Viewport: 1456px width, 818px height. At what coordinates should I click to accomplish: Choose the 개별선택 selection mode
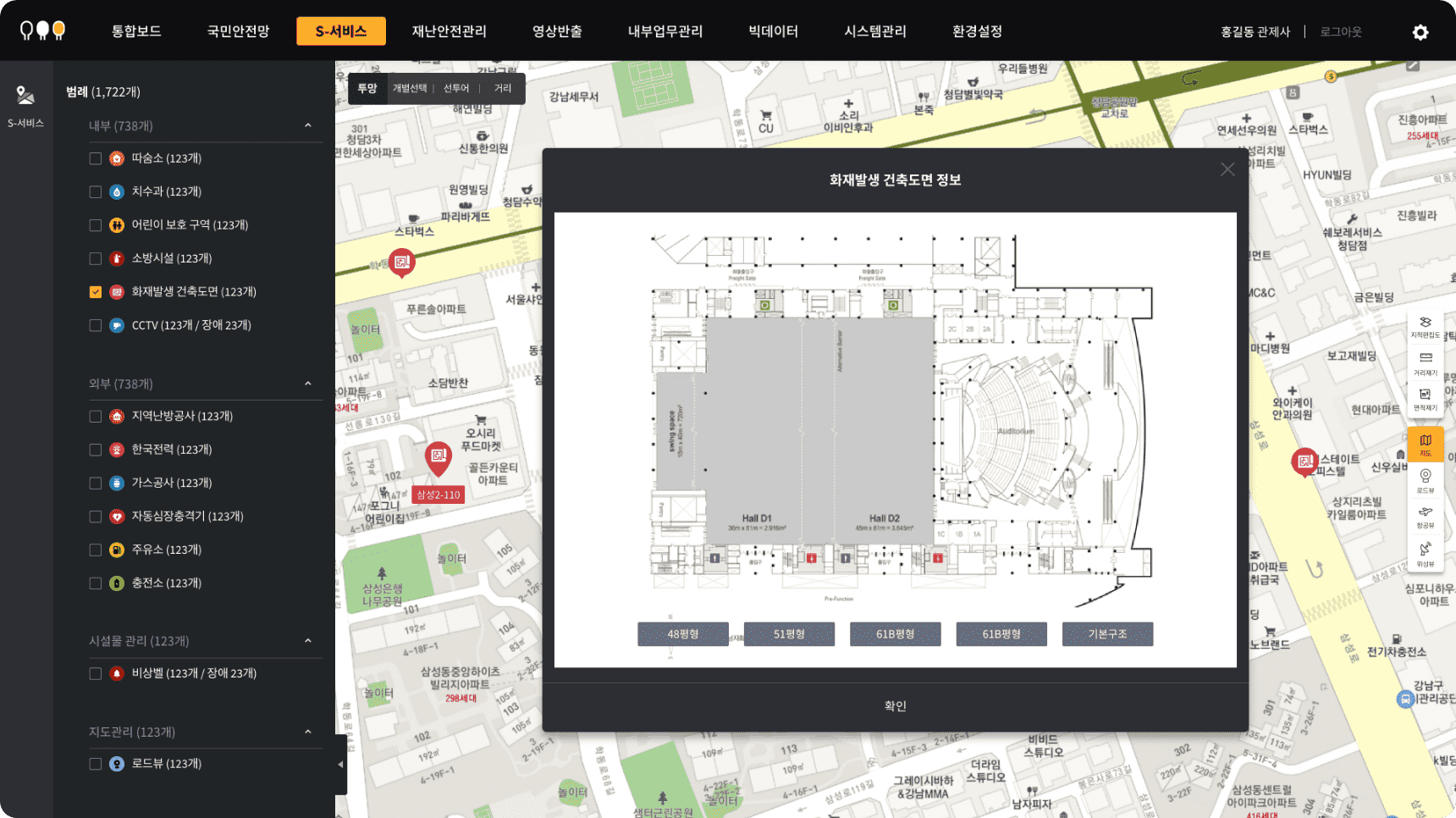click(x=410, y=88)
